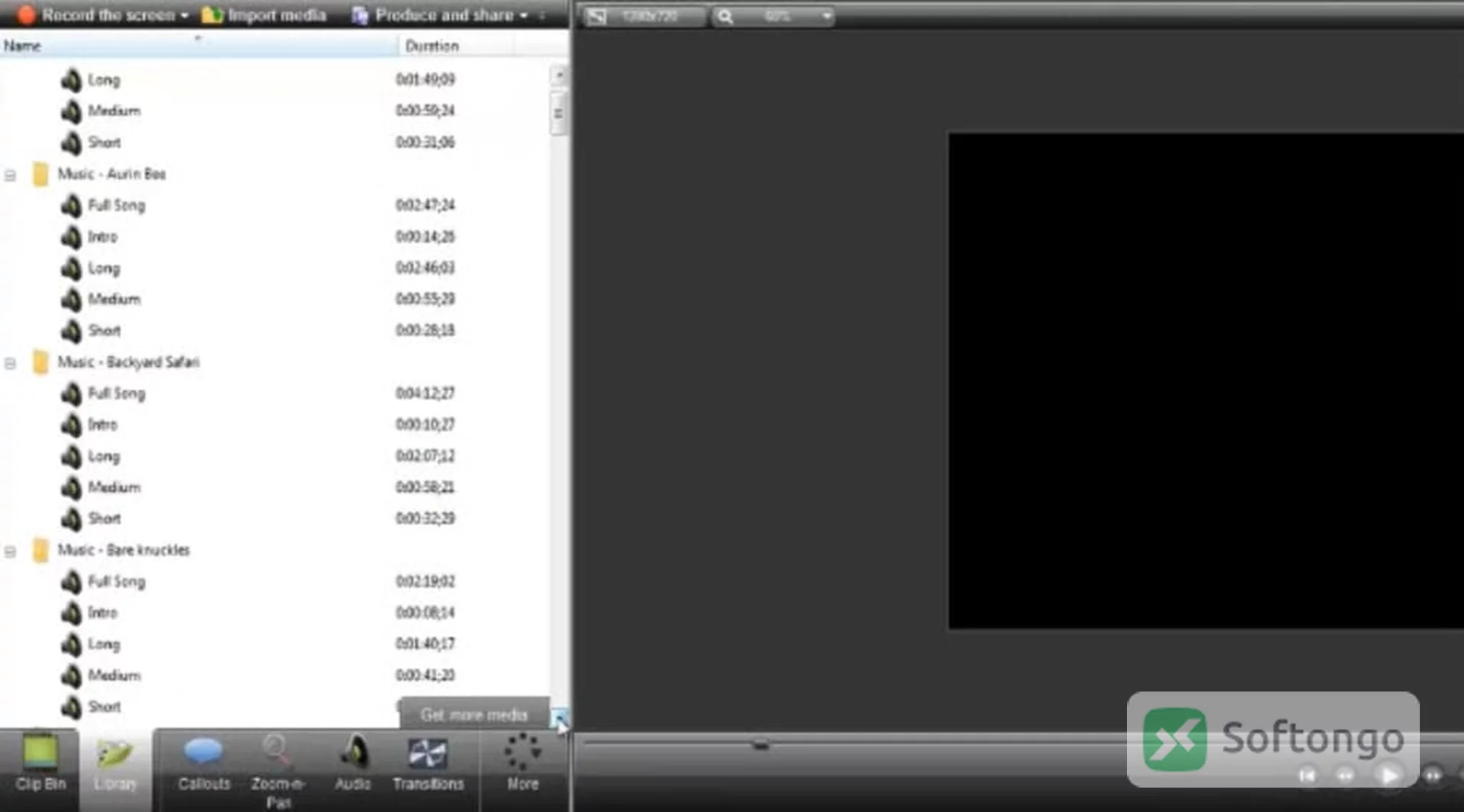Select the Short clip under Aurin Bee
The image size is (1464, 812).
[x=104, y=331]
